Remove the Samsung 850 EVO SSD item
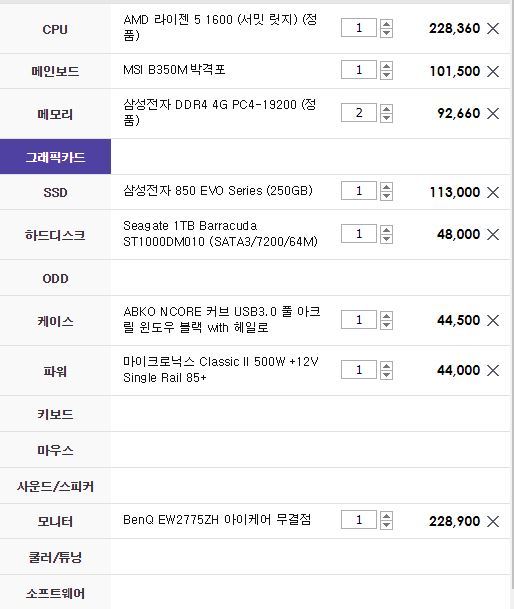The height and width of the screenshot is (609, 514). point(493,192)
